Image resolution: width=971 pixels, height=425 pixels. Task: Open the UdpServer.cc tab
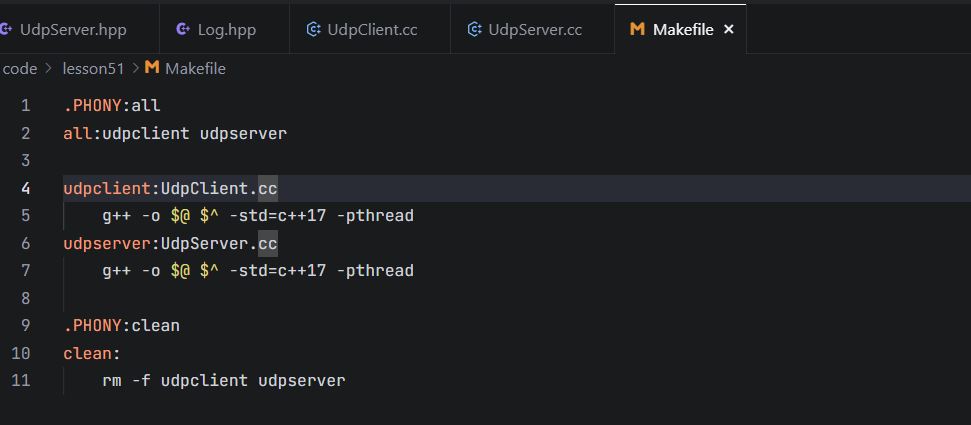pos(533,29)
